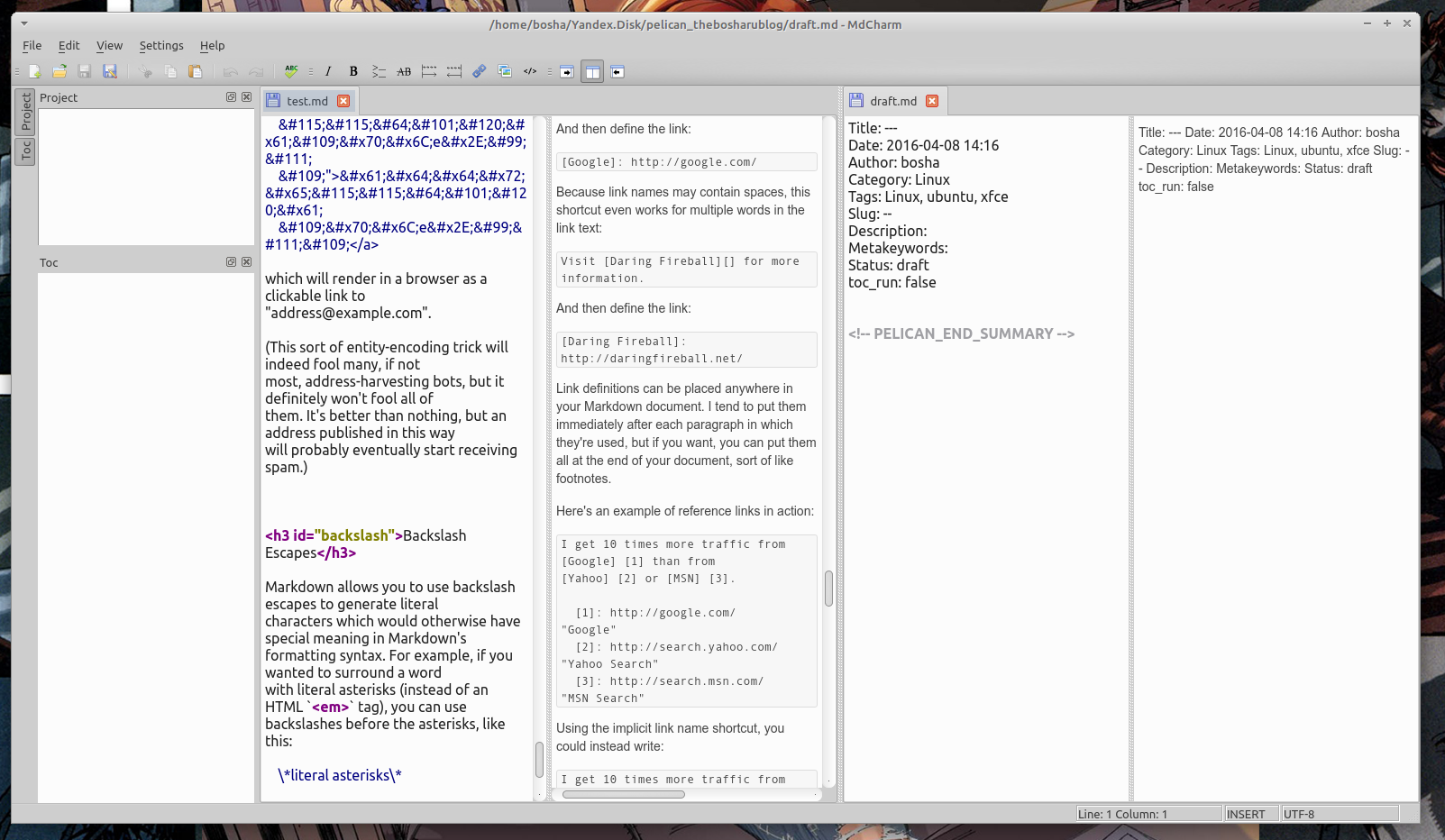Click the Tab blocks toolbar icon
This screenshot has width=1445, height=840.
[429, 71]
